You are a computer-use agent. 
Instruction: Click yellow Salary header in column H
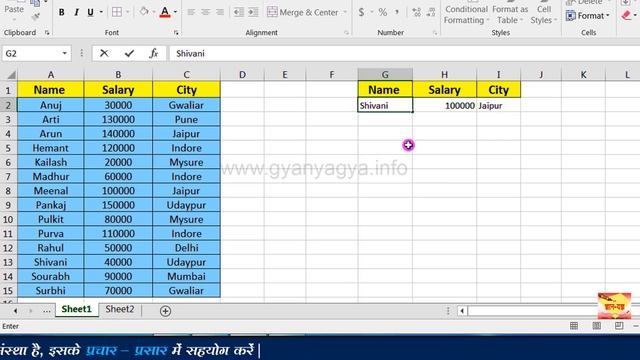click(444, 90)
